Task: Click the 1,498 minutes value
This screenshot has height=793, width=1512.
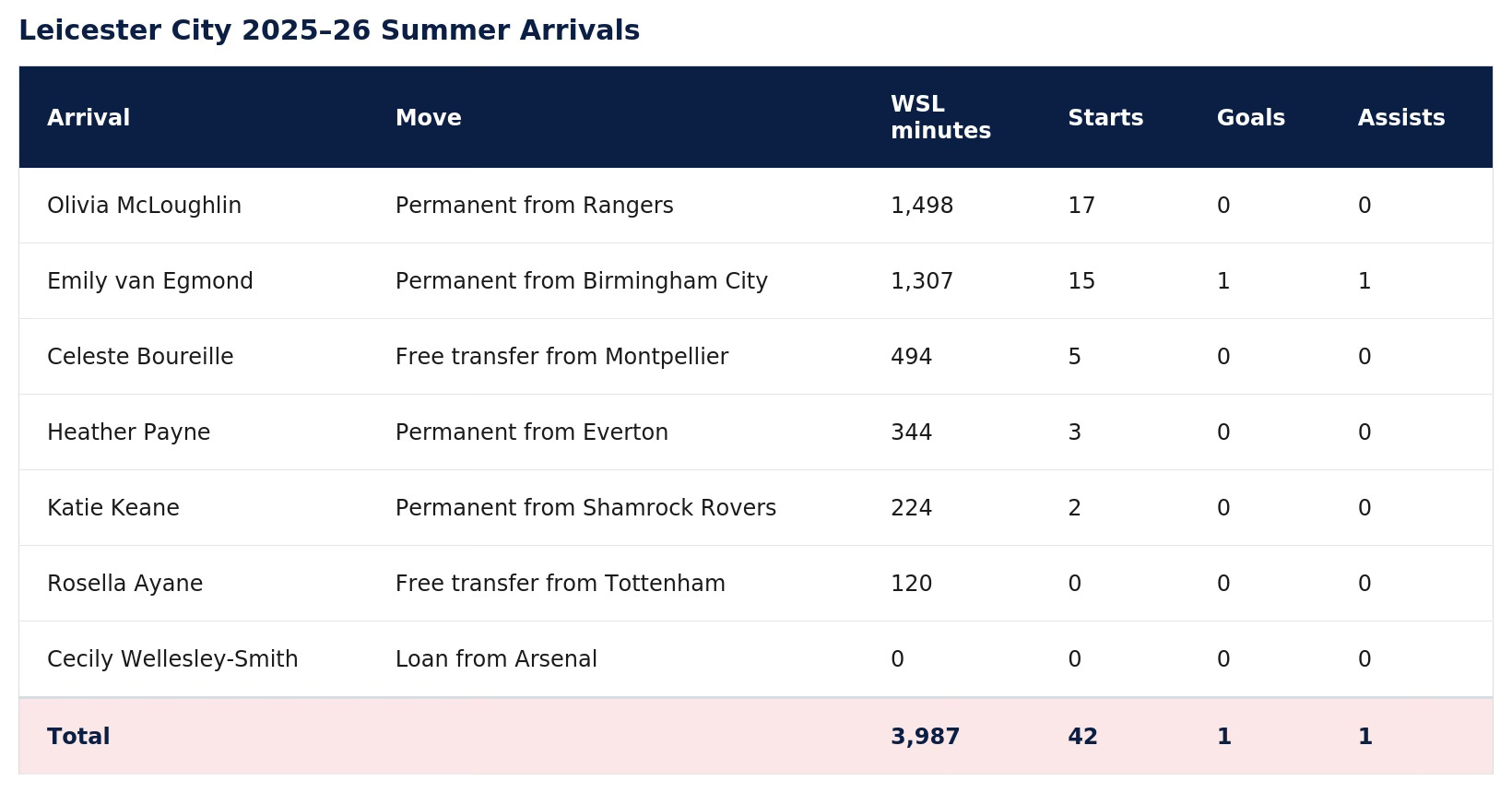Action: 922,206
